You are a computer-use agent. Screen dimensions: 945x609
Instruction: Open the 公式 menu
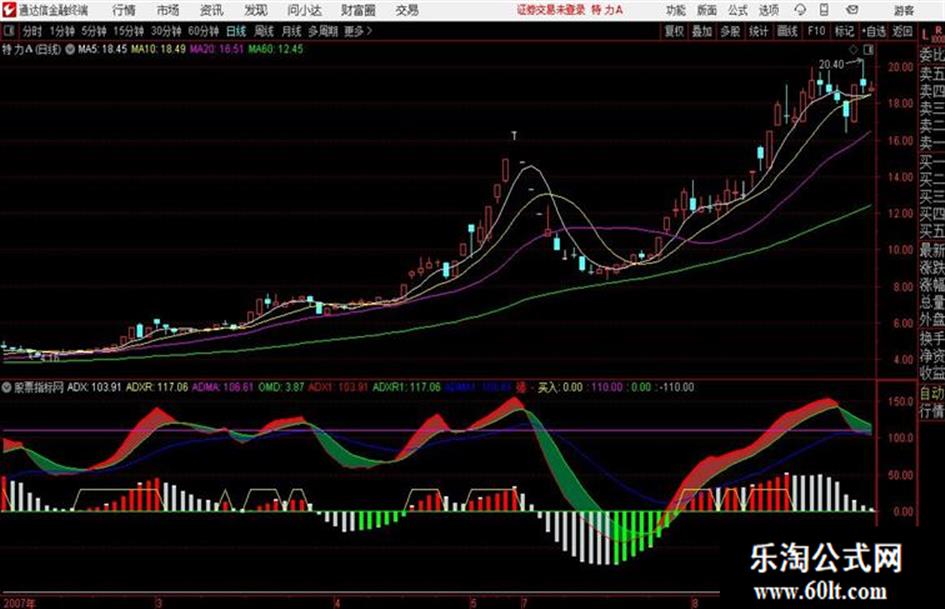coord(738,10)
